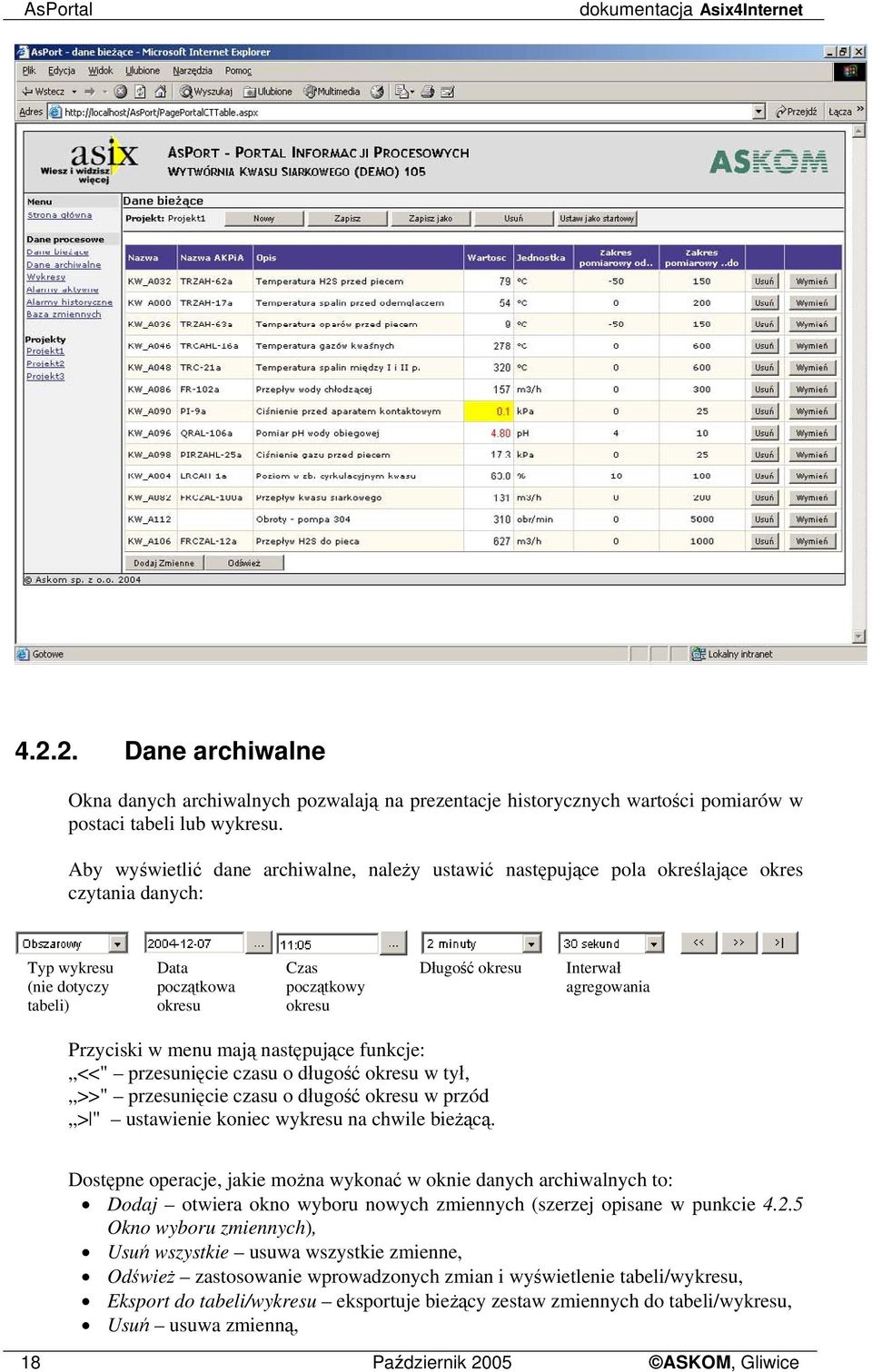This screenshot has width=872, height=1372.
Task: Open the Pomoc menu
Action: (238, 71)
